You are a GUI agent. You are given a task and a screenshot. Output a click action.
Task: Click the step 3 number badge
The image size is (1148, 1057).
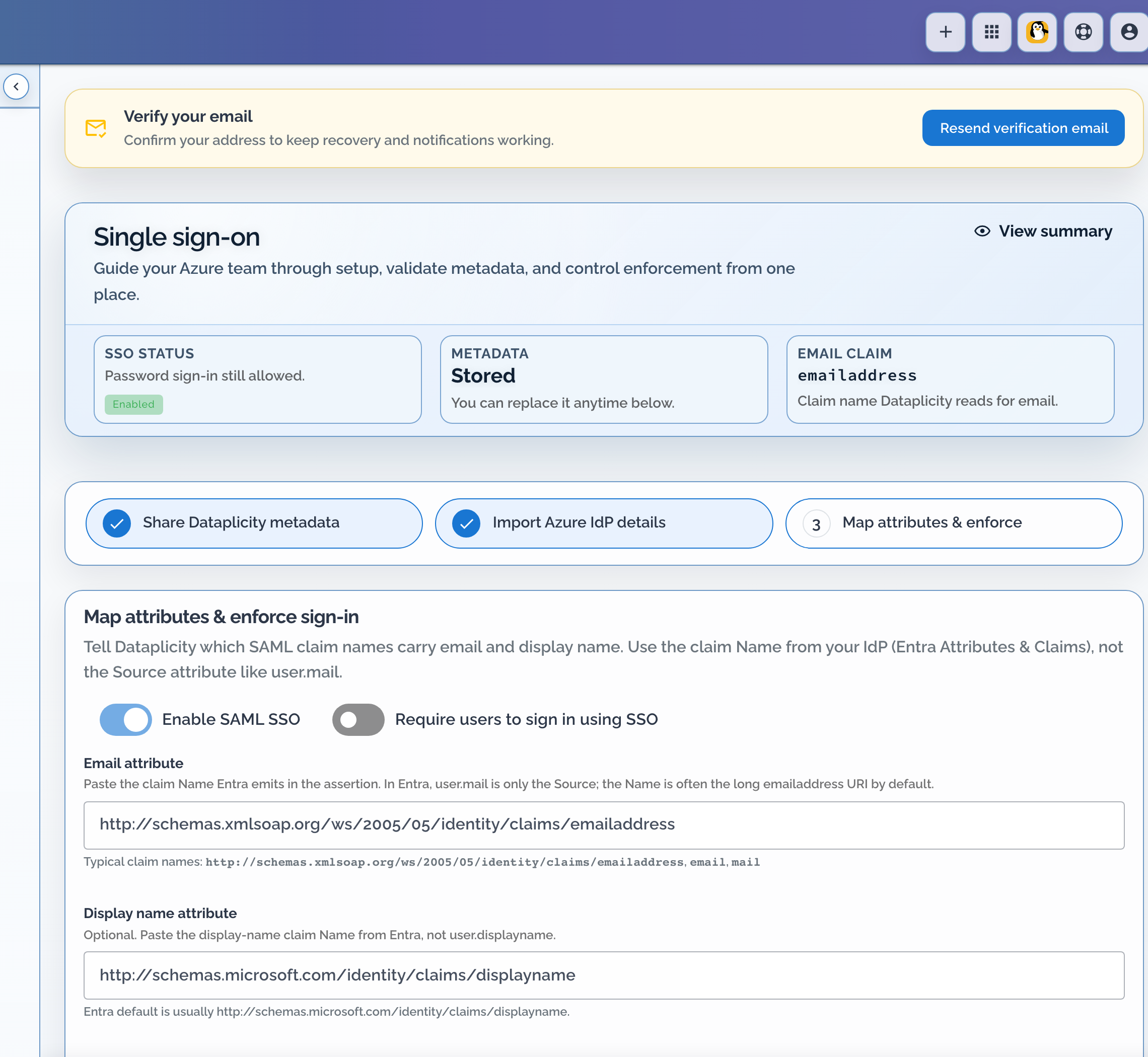point(816,524)
